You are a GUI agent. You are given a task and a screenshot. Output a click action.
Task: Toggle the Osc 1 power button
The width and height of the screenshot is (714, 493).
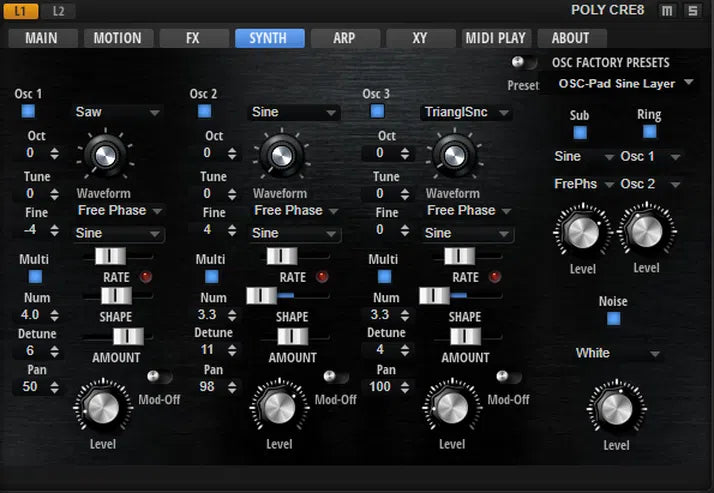(x=28, y=111)
